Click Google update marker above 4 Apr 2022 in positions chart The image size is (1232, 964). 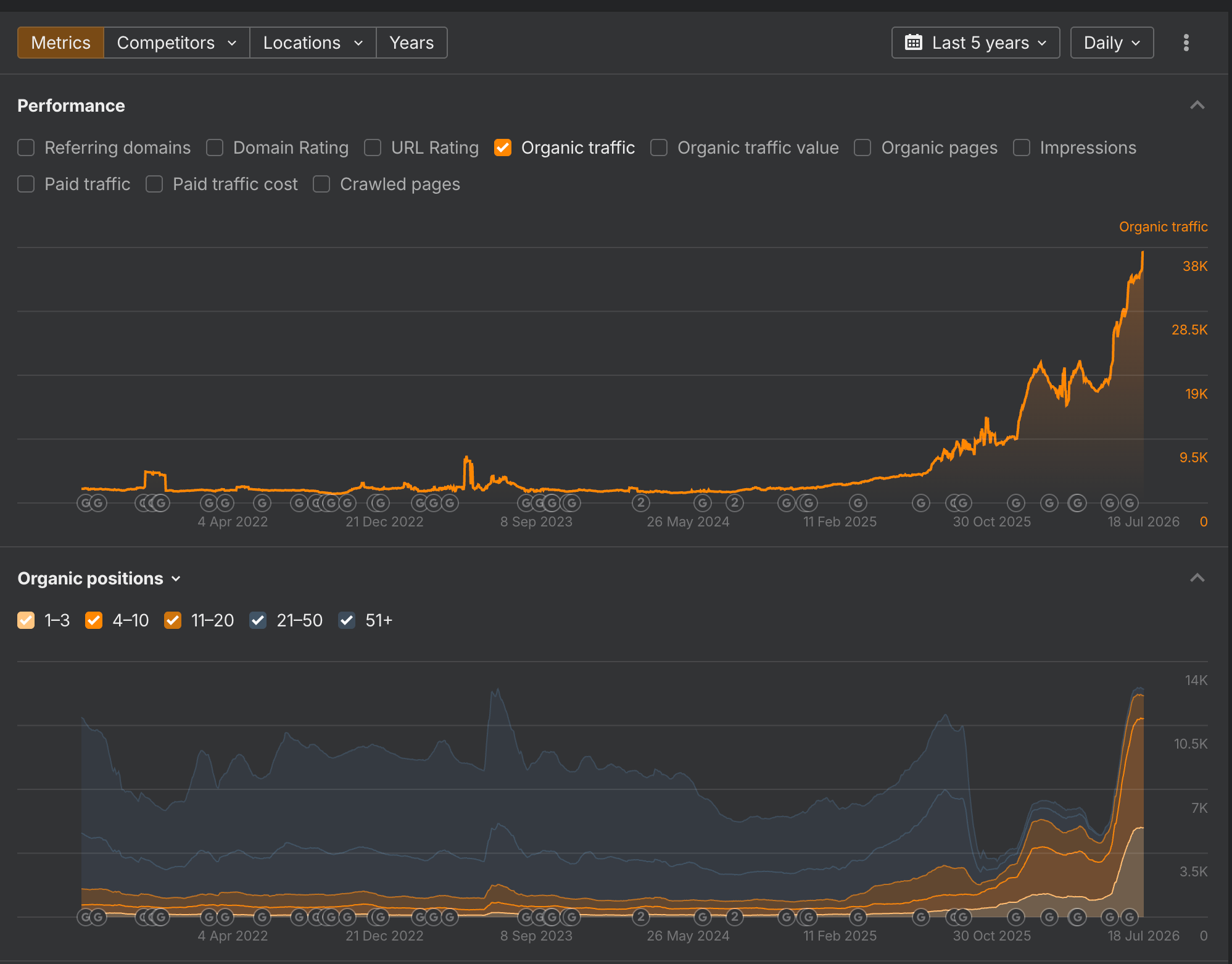pyautogui.click(x=225, y=917)
